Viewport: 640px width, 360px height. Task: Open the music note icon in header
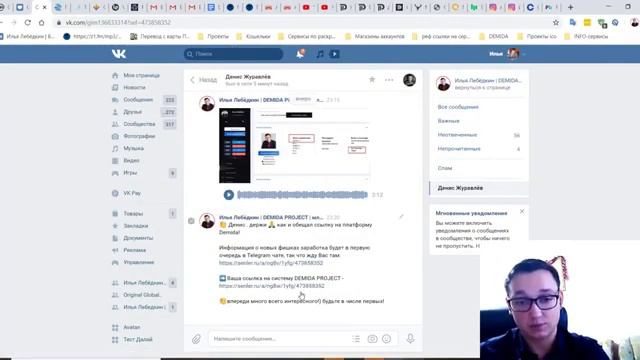320,54
